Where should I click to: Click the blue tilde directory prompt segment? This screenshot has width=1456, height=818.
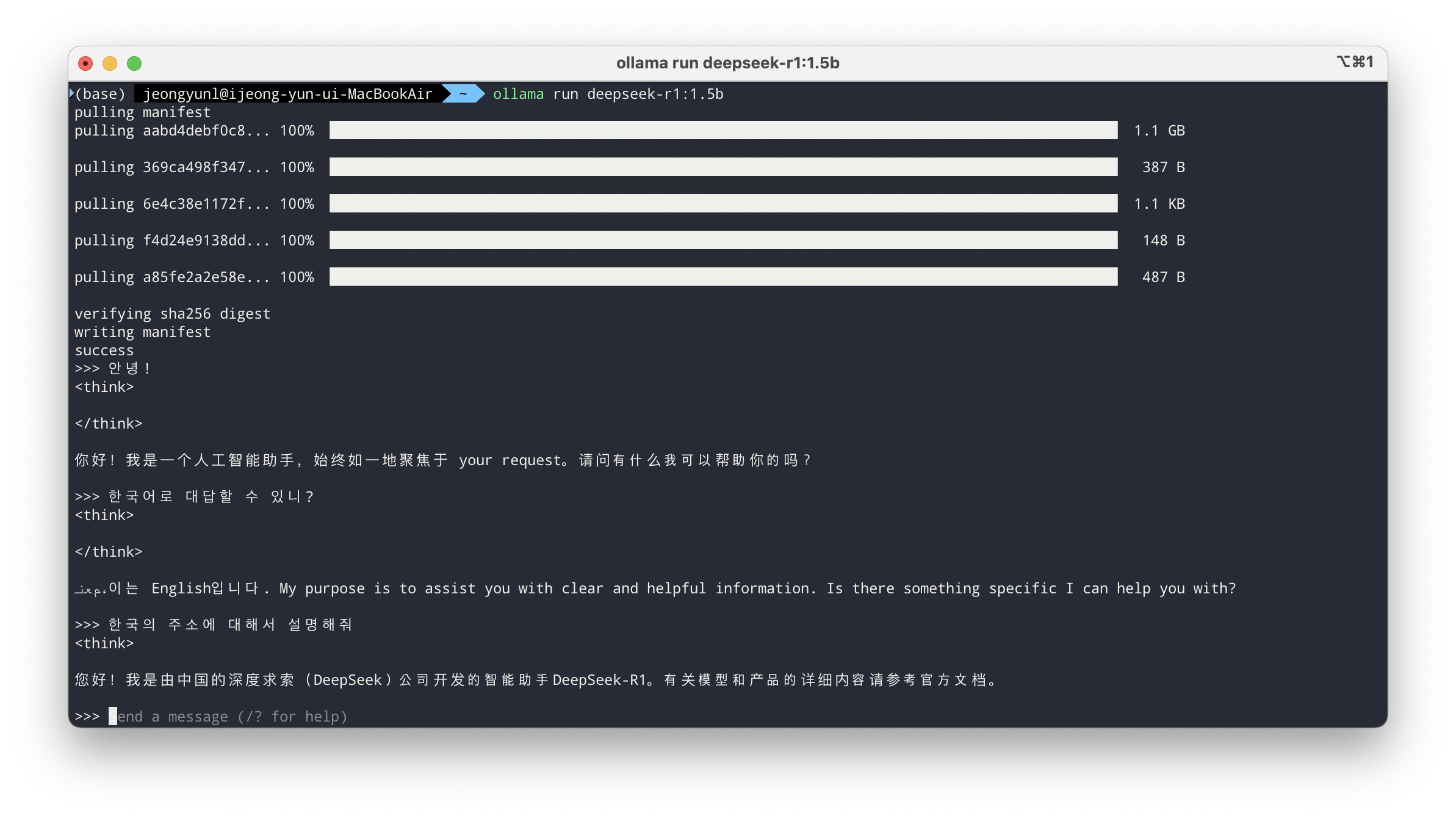point(463,94)
